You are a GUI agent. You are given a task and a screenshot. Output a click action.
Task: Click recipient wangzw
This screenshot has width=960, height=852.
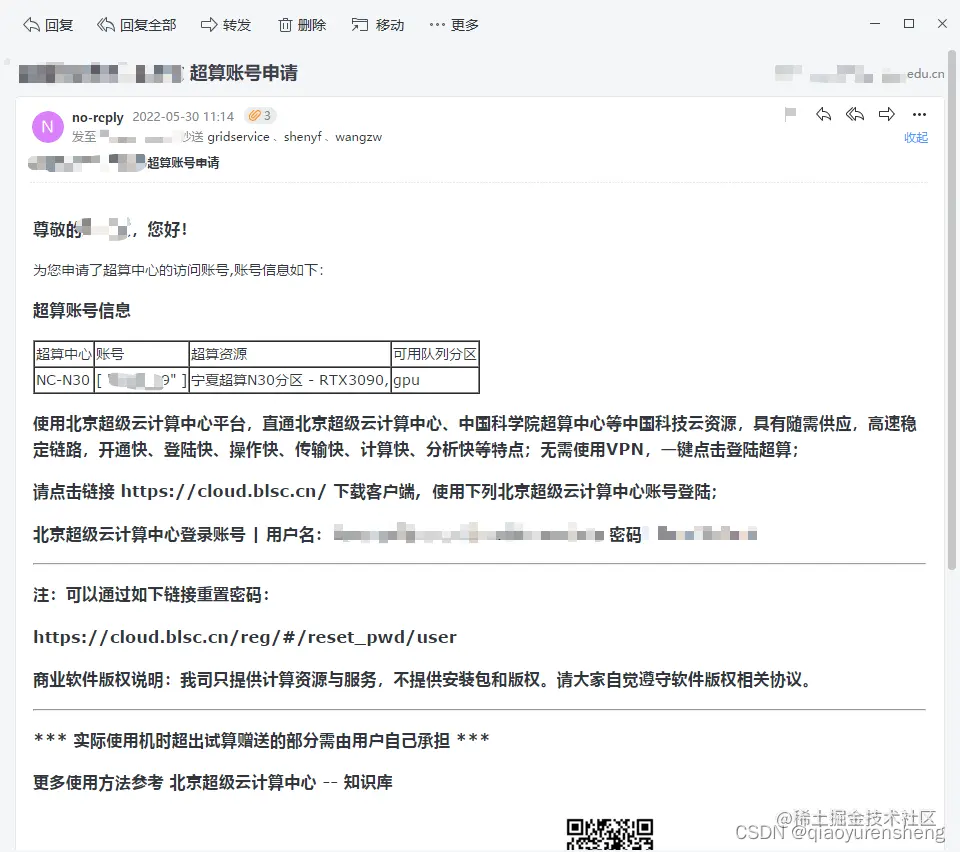click(359, 137)
